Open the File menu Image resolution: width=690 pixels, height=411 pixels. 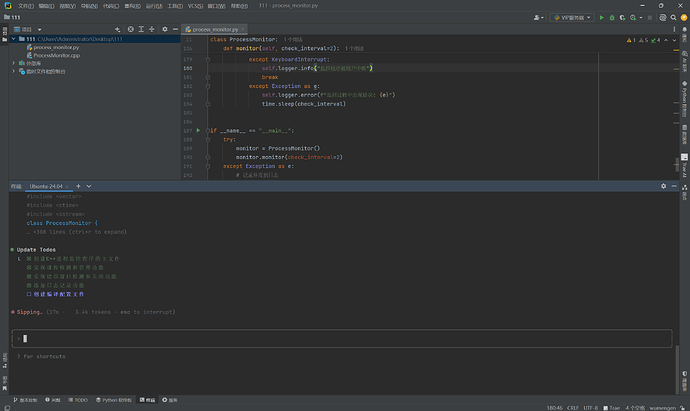click(26, 6)
